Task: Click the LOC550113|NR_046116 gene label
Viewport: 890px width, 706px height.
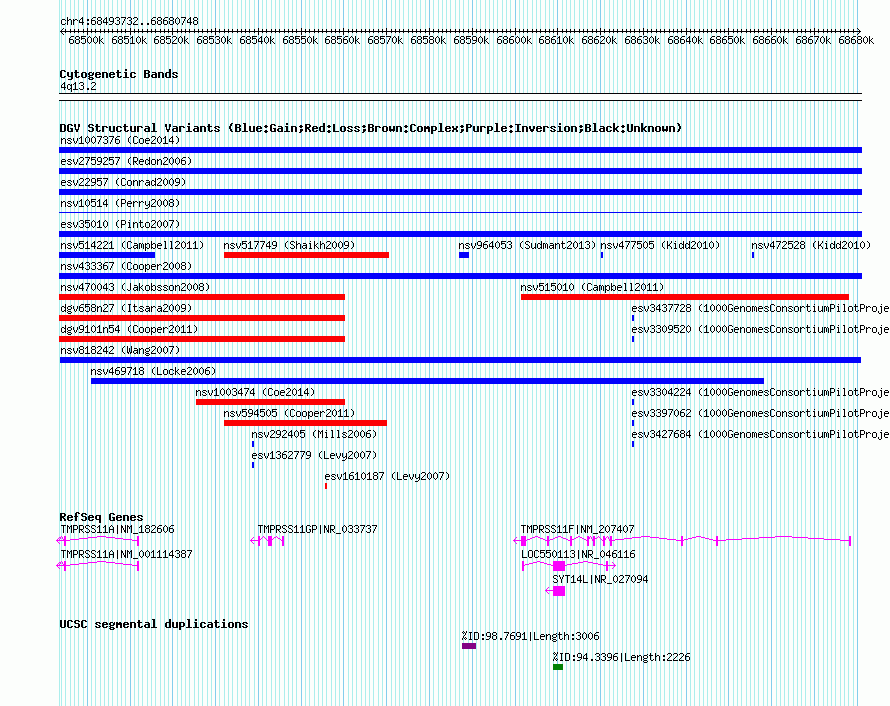Action: coord(578,554)
